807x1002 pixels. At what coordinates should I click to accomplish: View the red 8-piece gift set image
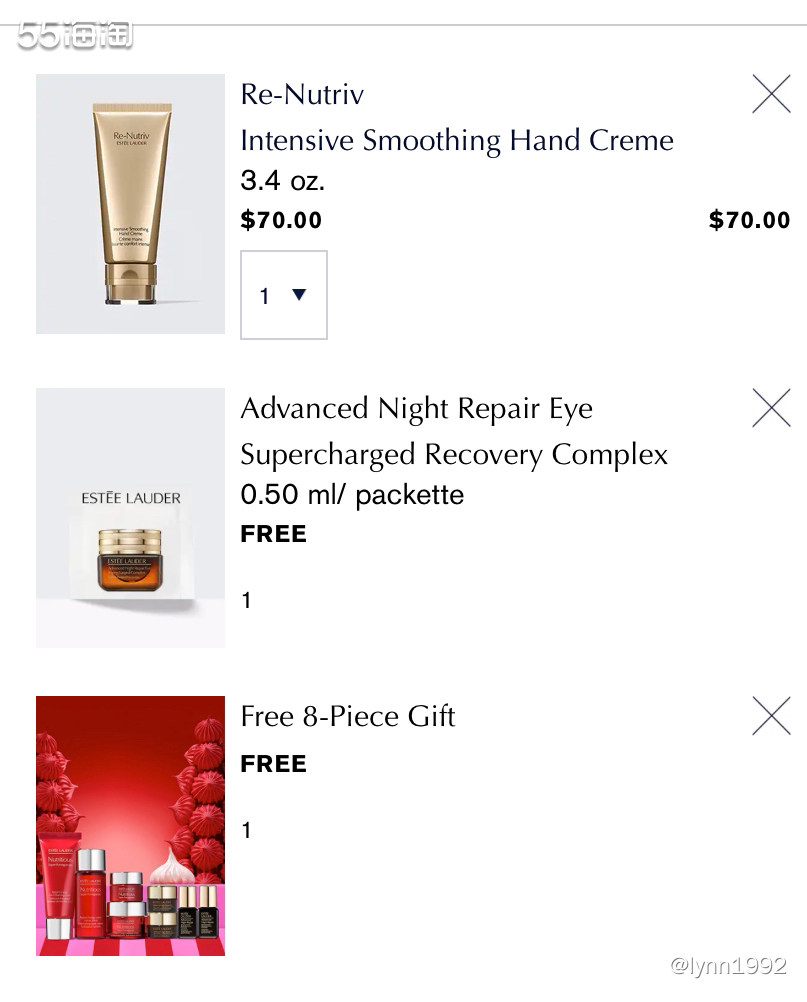click(130, 826)
